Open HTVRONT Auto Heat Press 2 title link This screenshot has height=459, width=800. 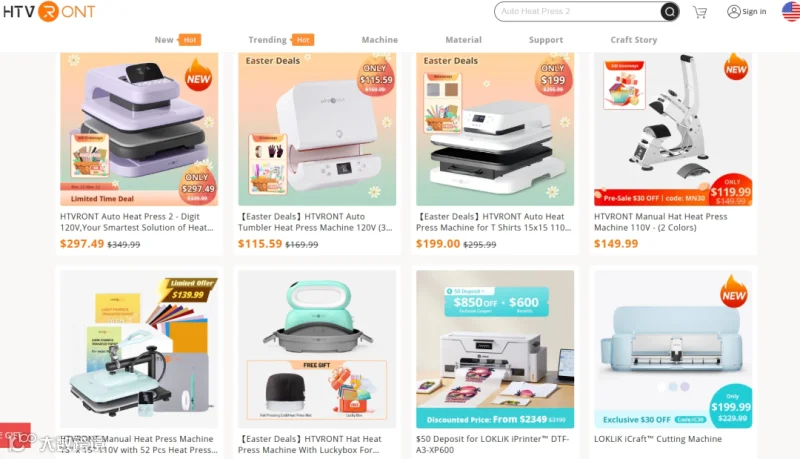pyautogui.click(x=137, y=222)
